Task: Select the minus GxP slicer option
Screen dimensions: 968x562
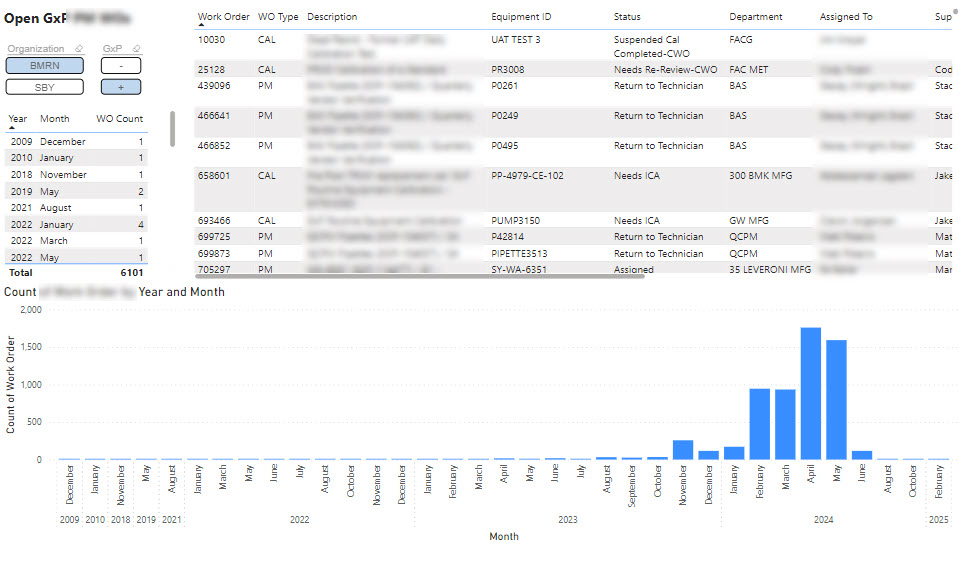Action: (120, 65)
